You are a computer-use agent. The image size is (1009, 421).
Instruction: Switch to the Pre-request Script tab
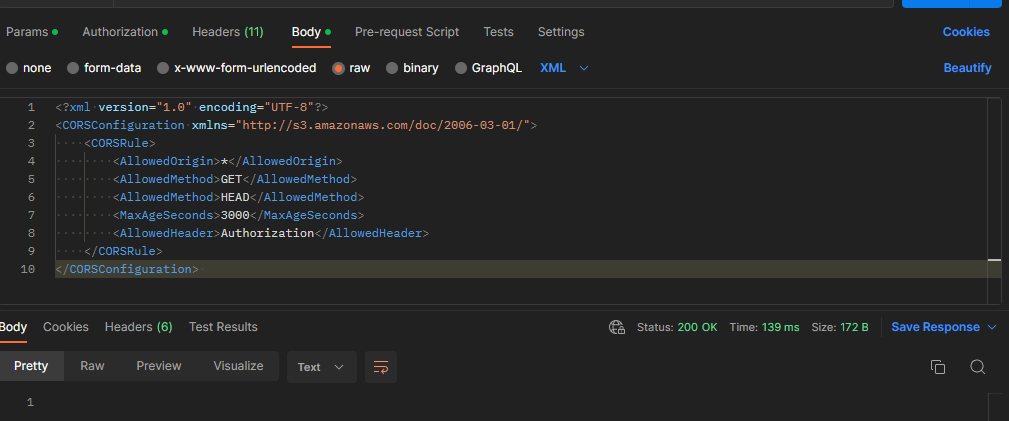407,32
